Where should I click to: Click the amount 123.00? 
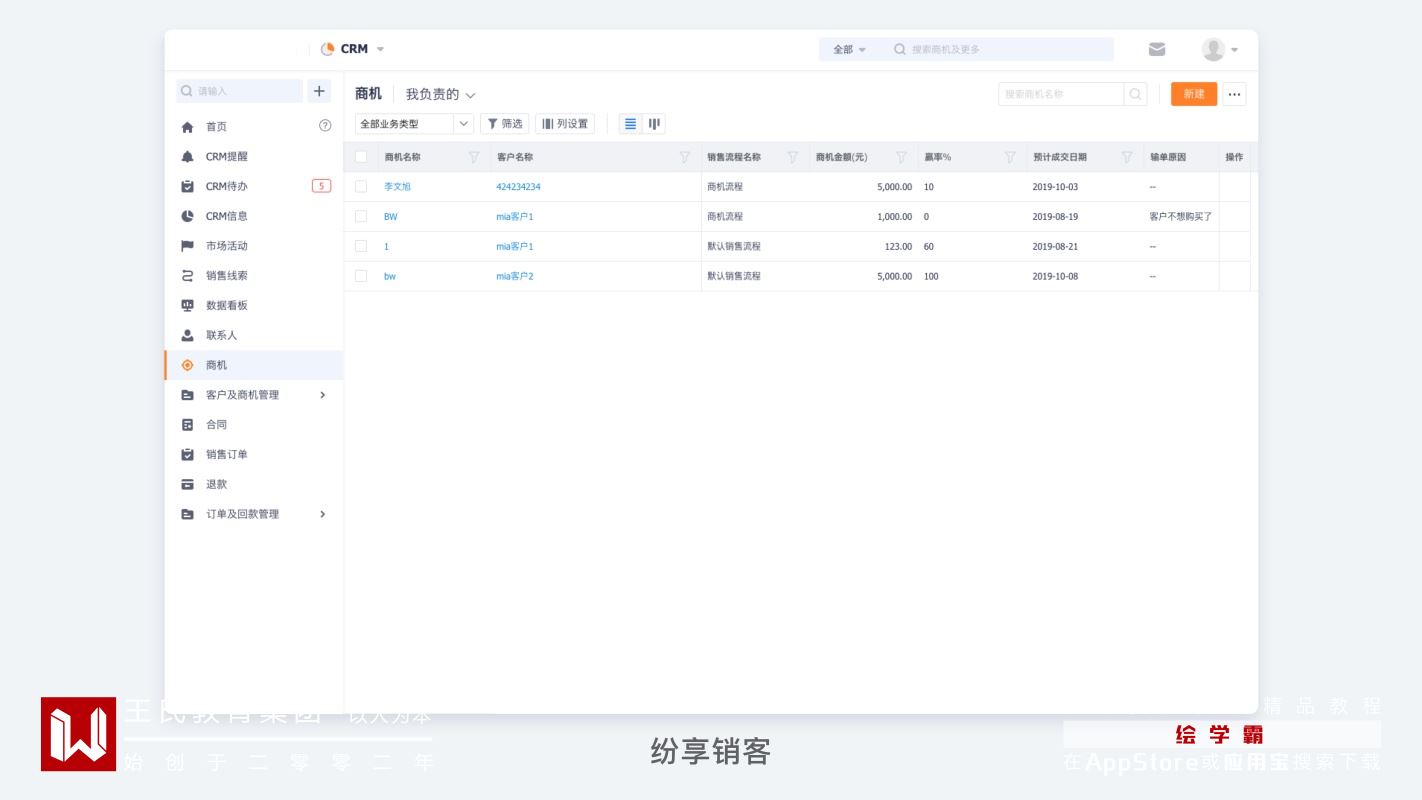click(897, 247)
